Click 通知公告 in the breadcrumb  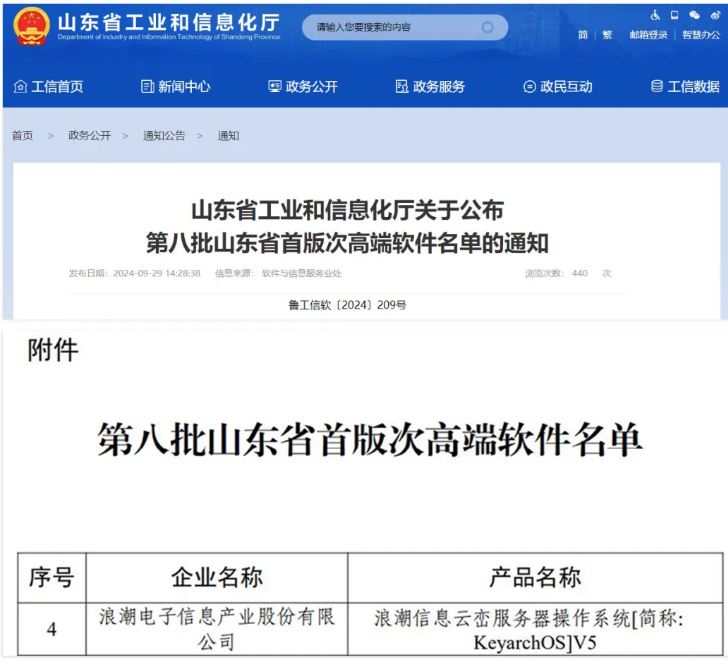point(164,136)
